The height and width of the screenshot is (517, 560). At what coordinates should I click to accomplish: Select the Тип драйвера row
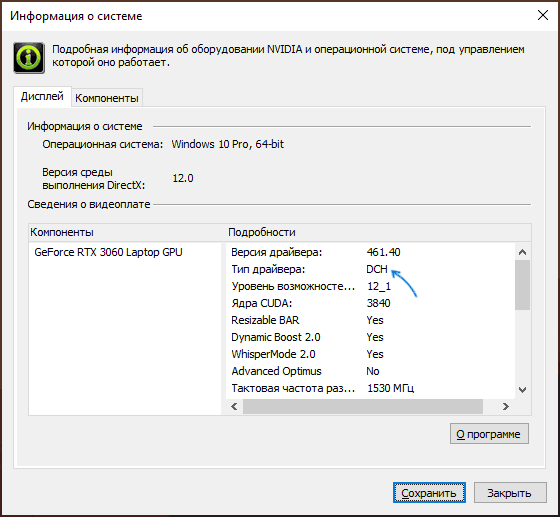[x=370, y=269]
